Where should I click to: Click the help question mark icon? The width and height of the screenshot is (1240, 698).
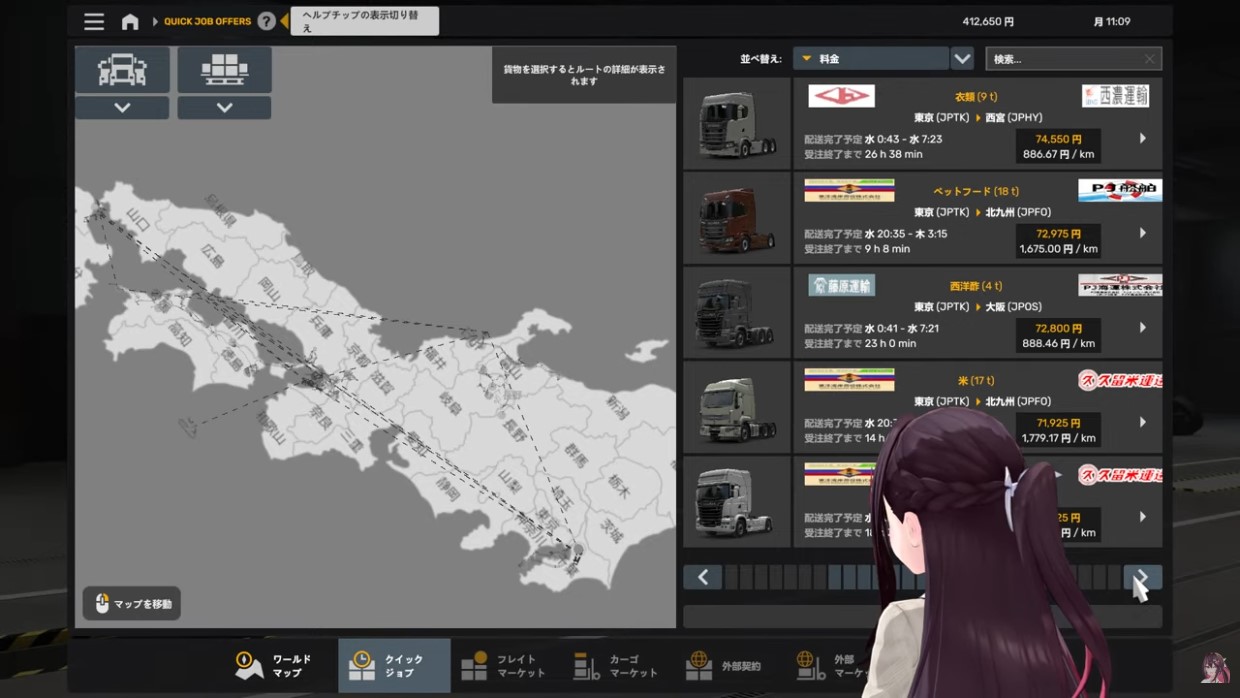(266, 21)
